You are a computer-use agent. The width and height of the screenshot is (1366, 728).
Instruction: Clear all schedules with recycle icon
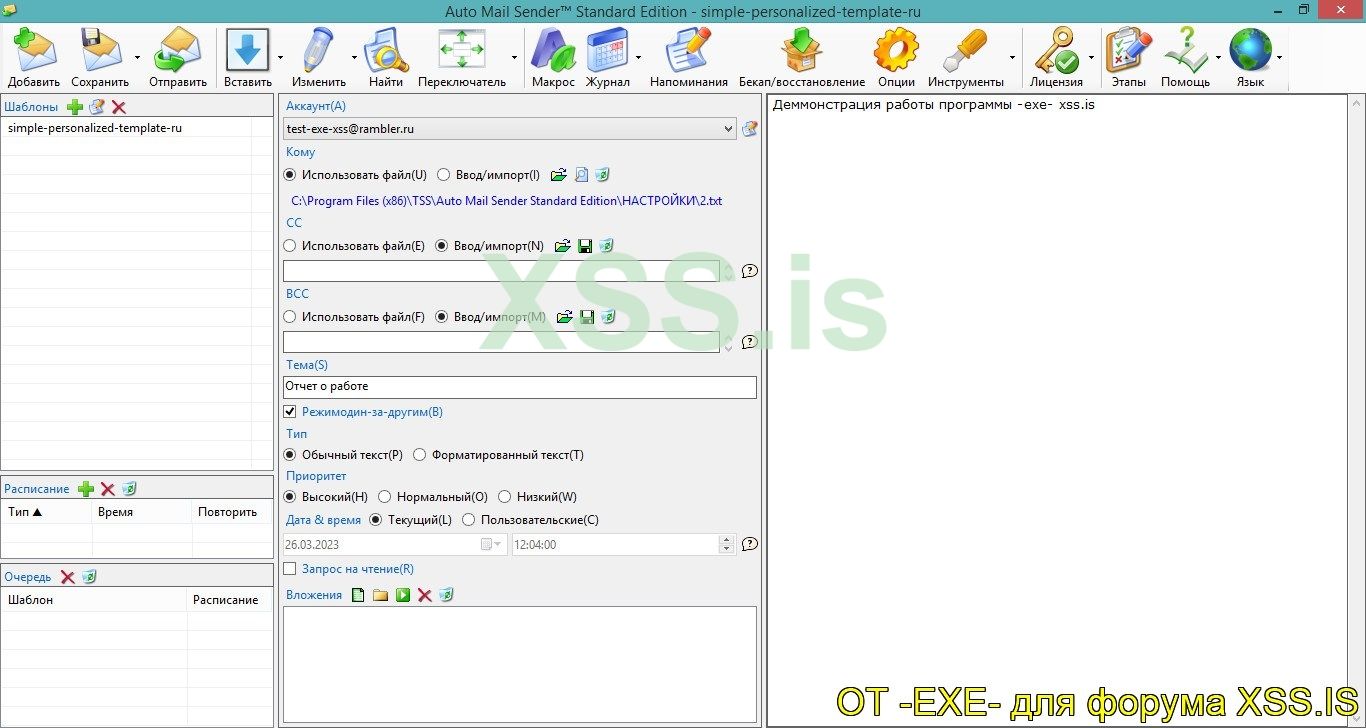[129, 489]
